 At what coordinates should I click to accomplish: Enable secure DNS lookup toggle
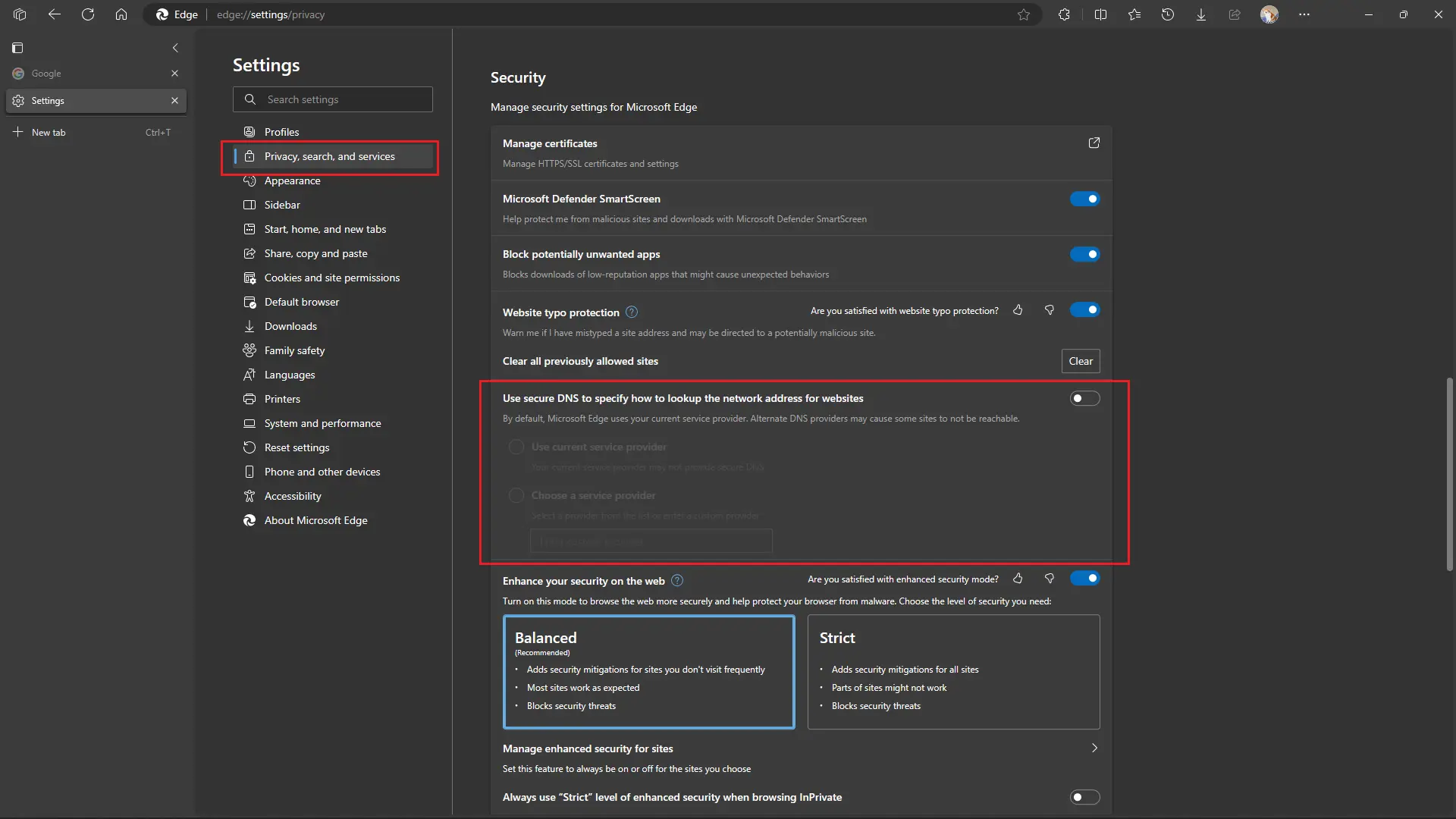(1084, 398)
